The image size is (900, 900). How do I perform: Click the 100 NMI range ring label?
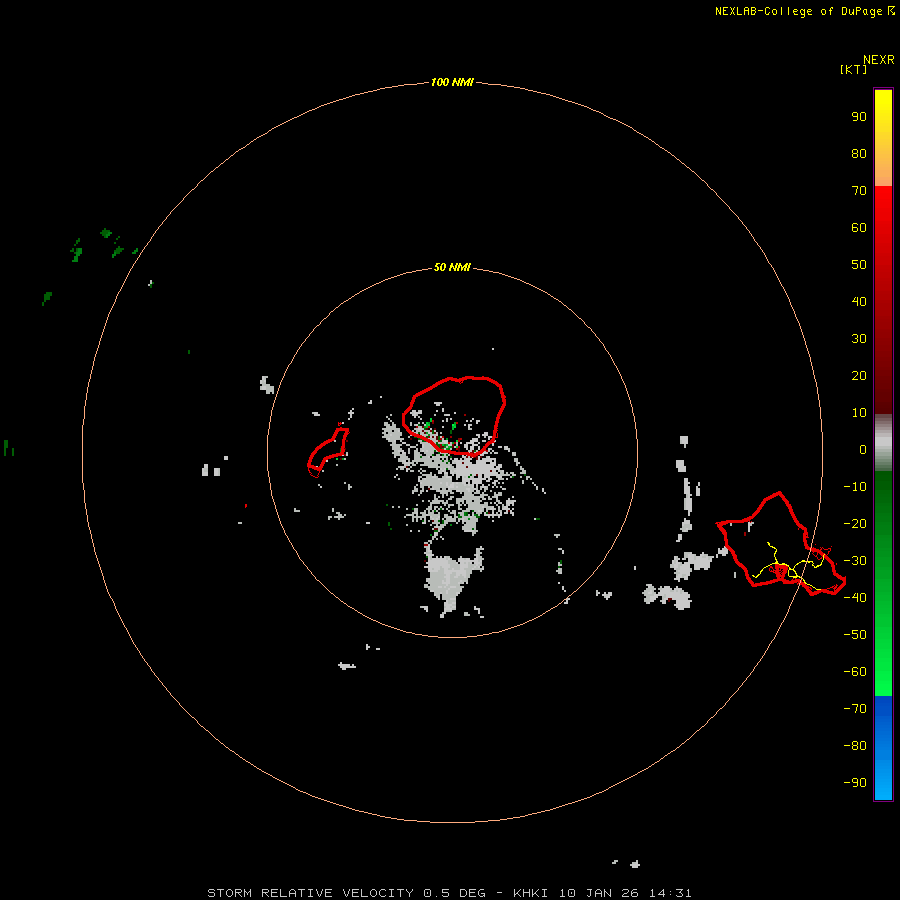tap(452, 82)
